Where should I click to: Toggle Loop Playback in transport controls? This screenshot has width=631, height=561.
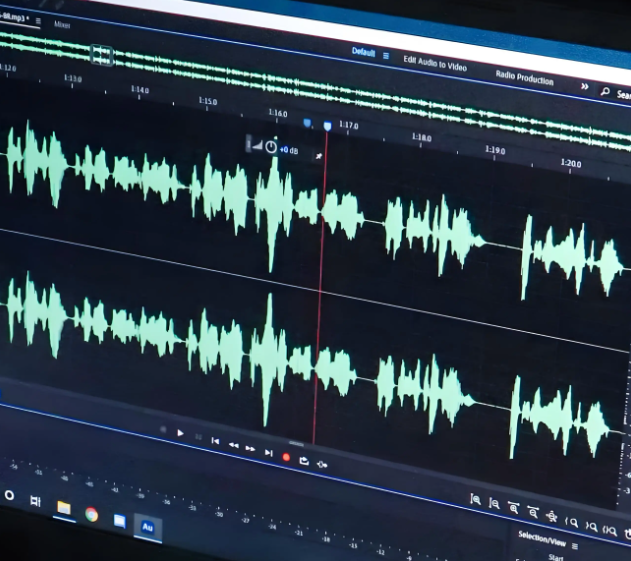(303, 460)
